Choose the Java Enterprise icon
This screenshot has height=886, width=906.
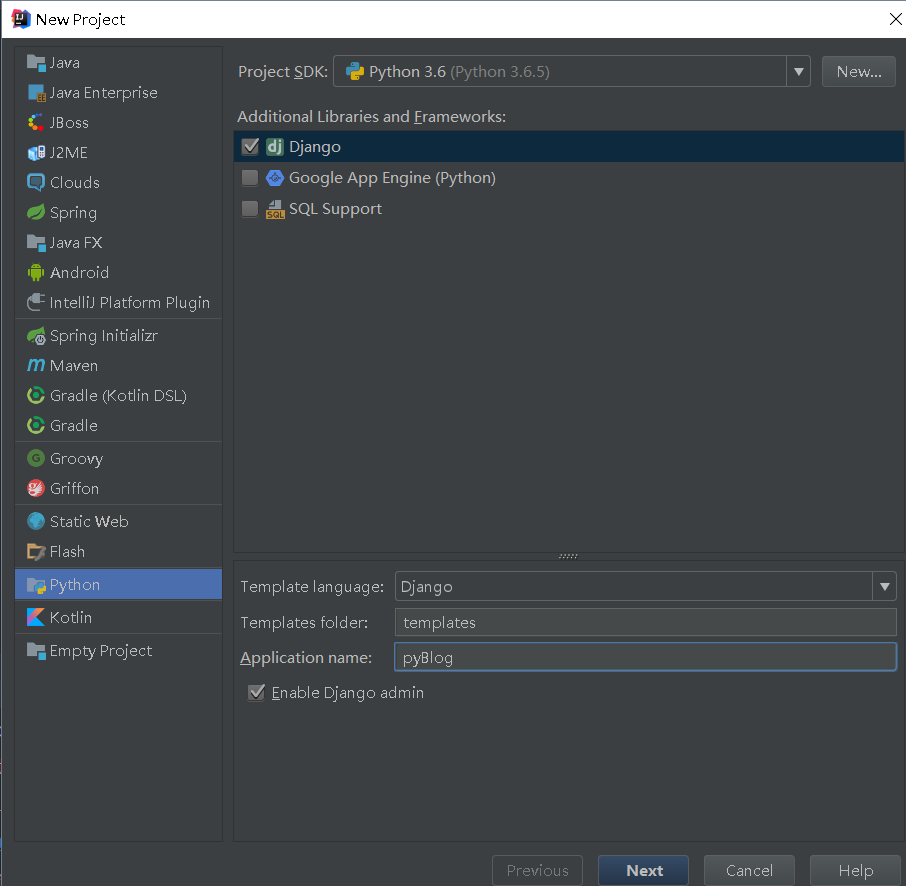click(x=36, y=92)
